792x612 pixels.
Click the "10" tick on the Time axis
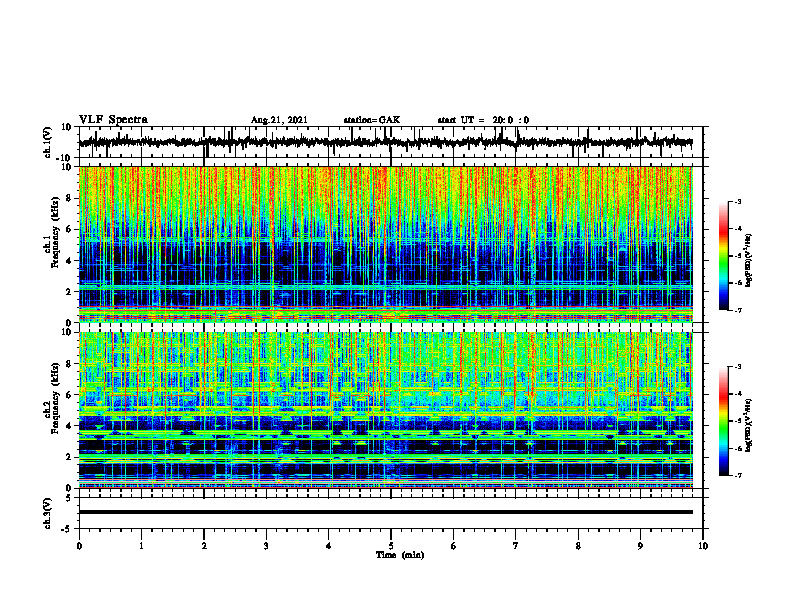(x=703, y=546)
